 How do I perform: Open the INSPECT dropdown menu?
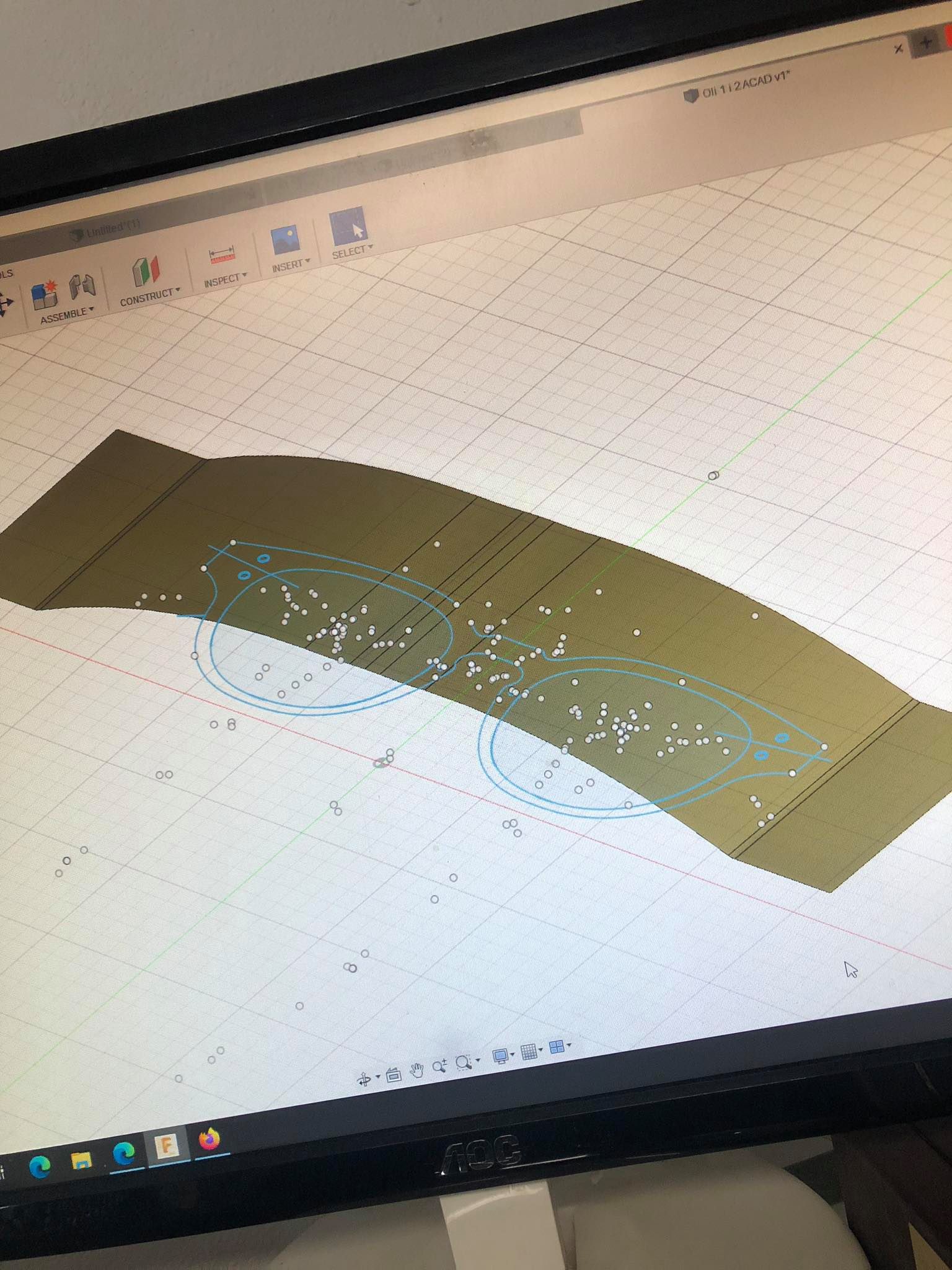(x=226, y=280)
